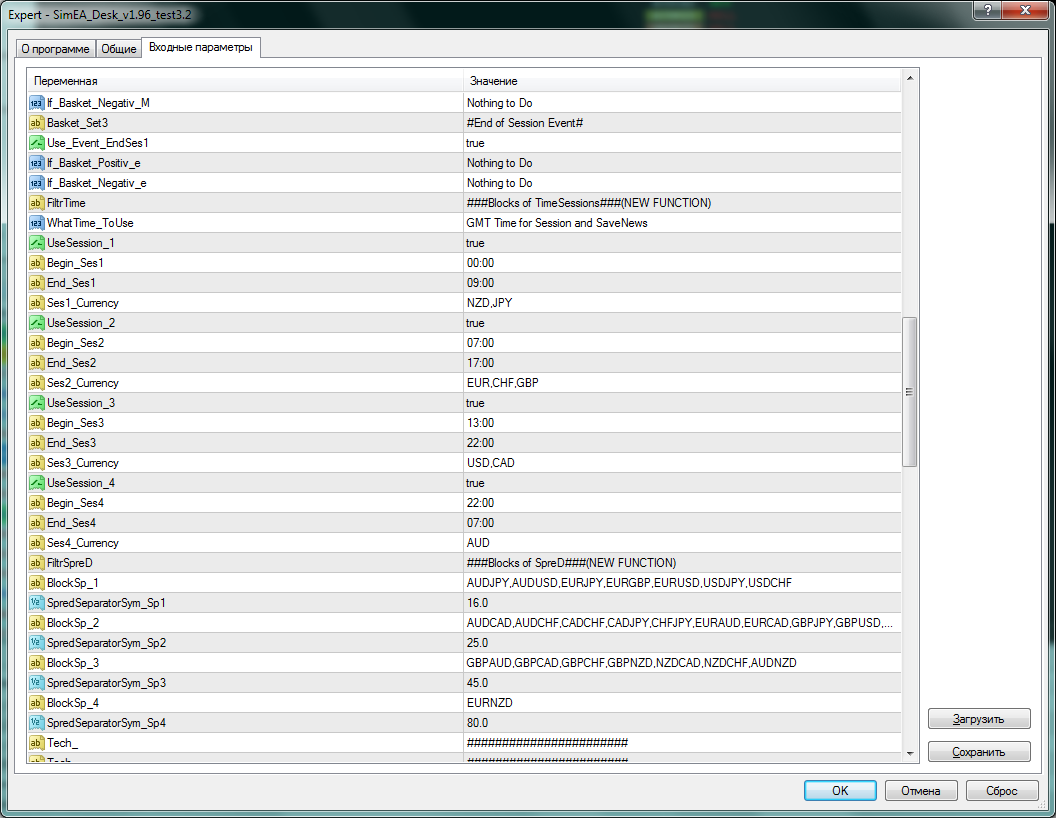Click the string icon next to Ses1_Currency
The image size is (1056, 818).
tap(36, 303)
